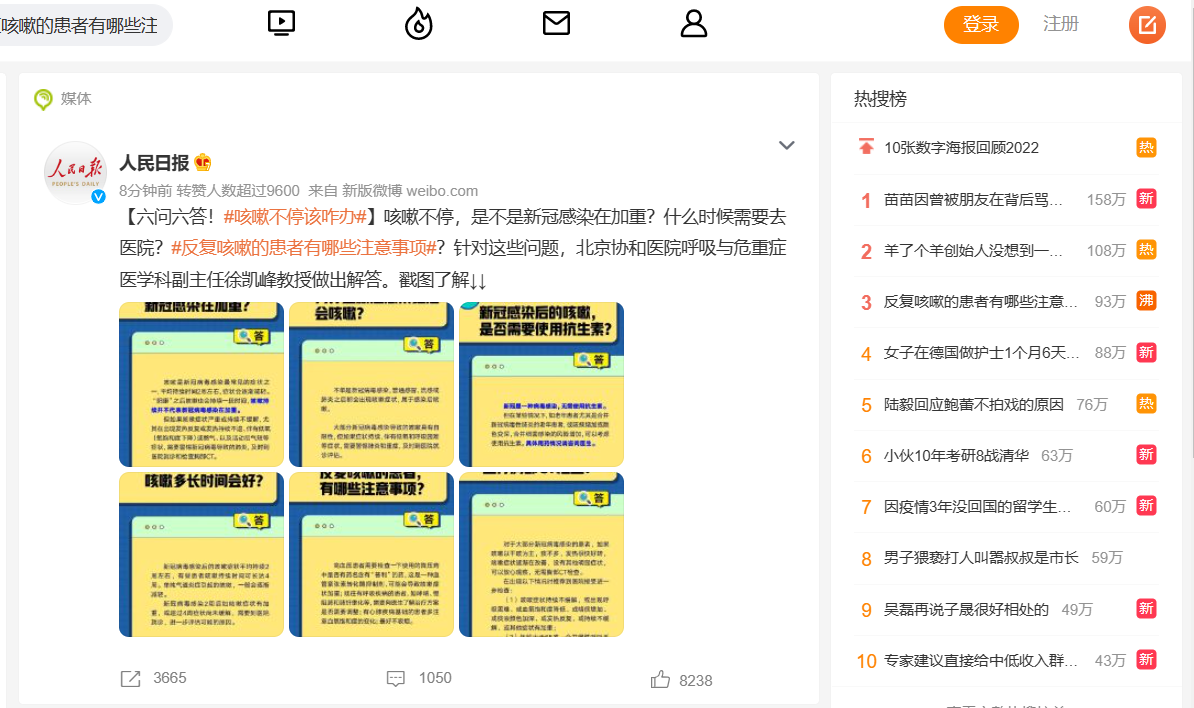The image size is (1194, 708).
Task: Open the first post image about 新冠感染在加重
Action: coord(201,384)
